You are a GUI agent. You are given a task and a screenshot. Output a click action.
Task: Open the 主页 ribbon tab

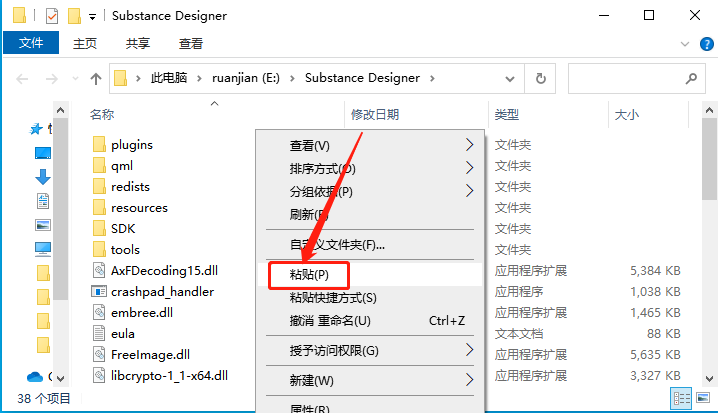(85, 43)
